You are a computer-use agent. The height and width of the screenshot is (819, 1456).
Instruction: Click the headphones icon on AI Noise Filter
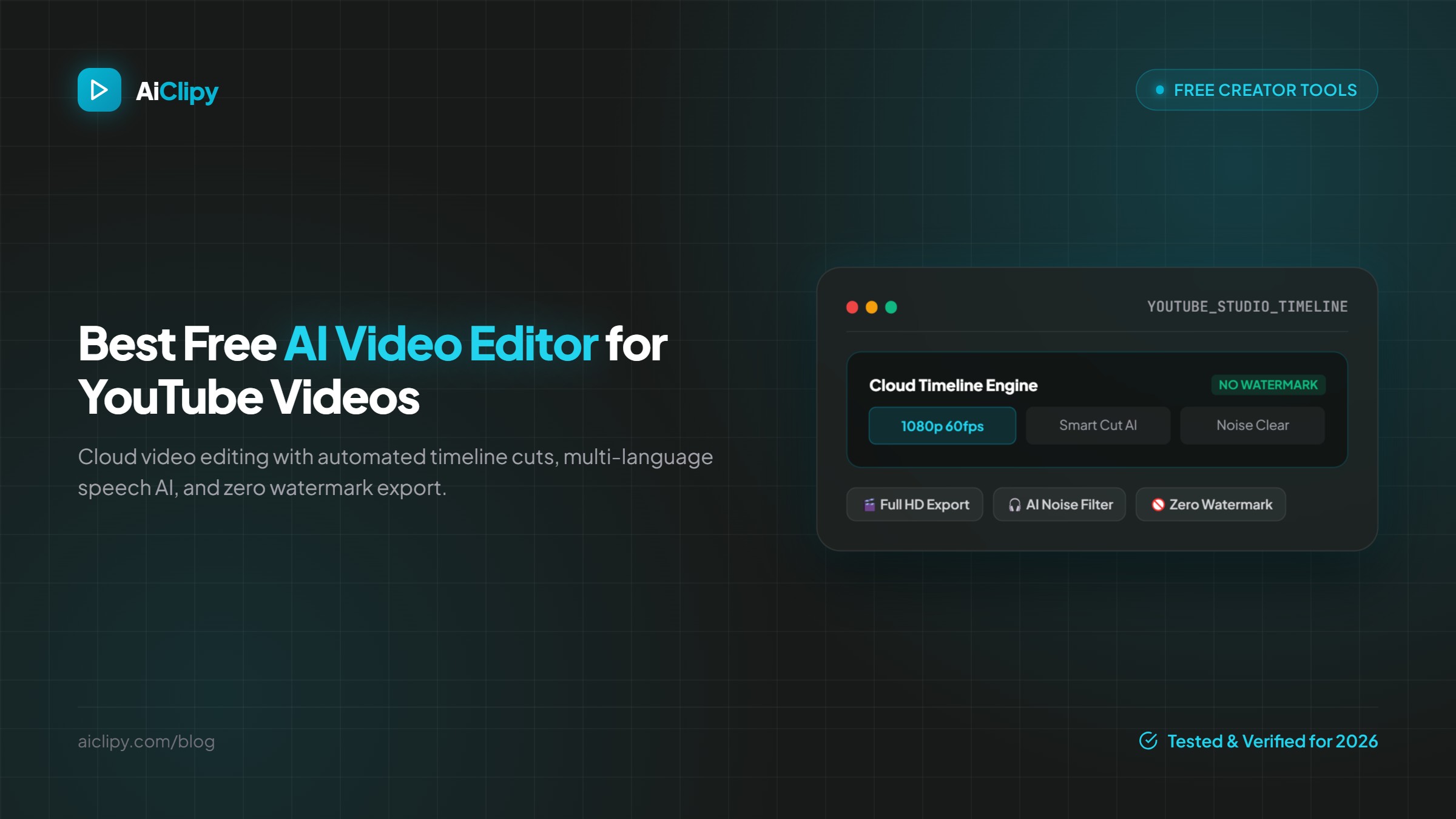click(1014, 505)
